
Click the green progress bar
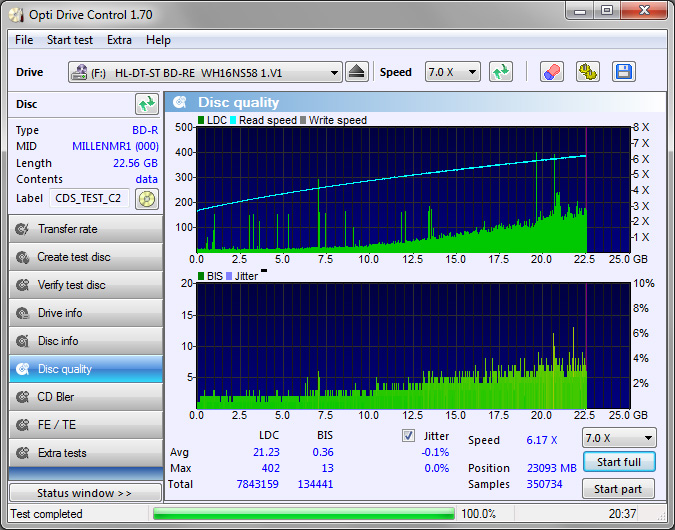[303, 513]
